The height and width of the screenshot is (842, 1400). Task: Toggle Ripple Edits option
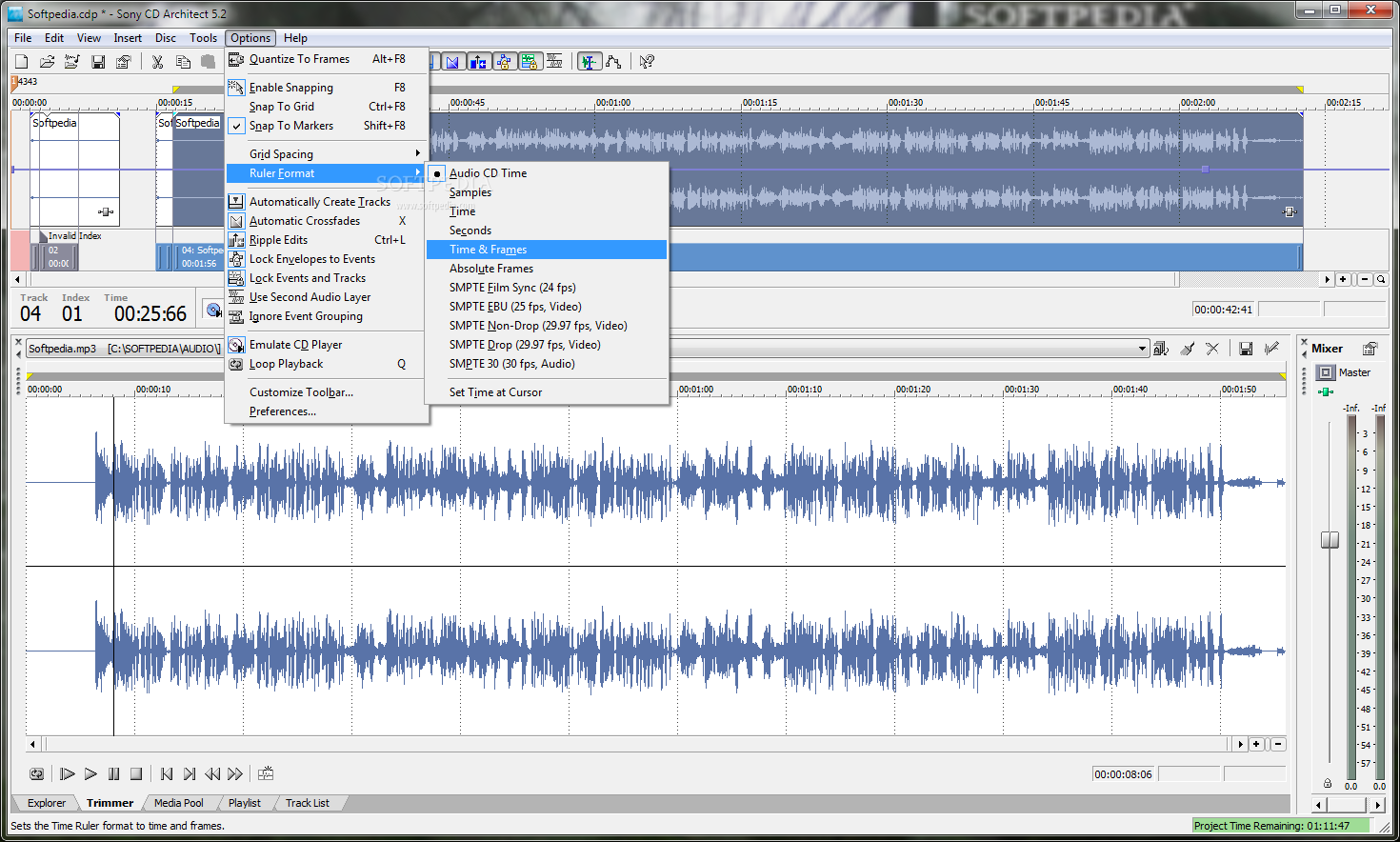pyautogui.click(x=327, y=240)
